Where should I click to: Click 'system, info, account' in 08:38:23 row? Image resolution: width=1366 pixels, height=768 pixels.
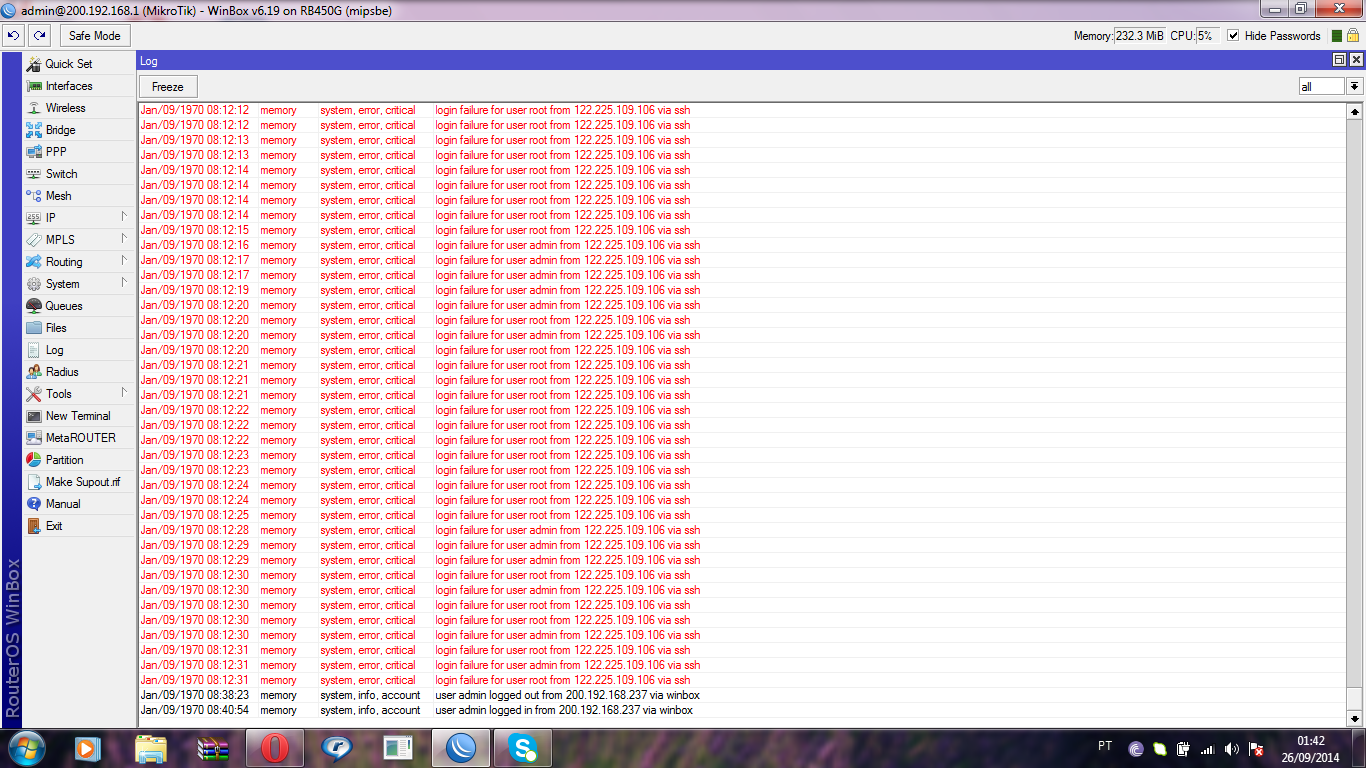tap(370, 695)
